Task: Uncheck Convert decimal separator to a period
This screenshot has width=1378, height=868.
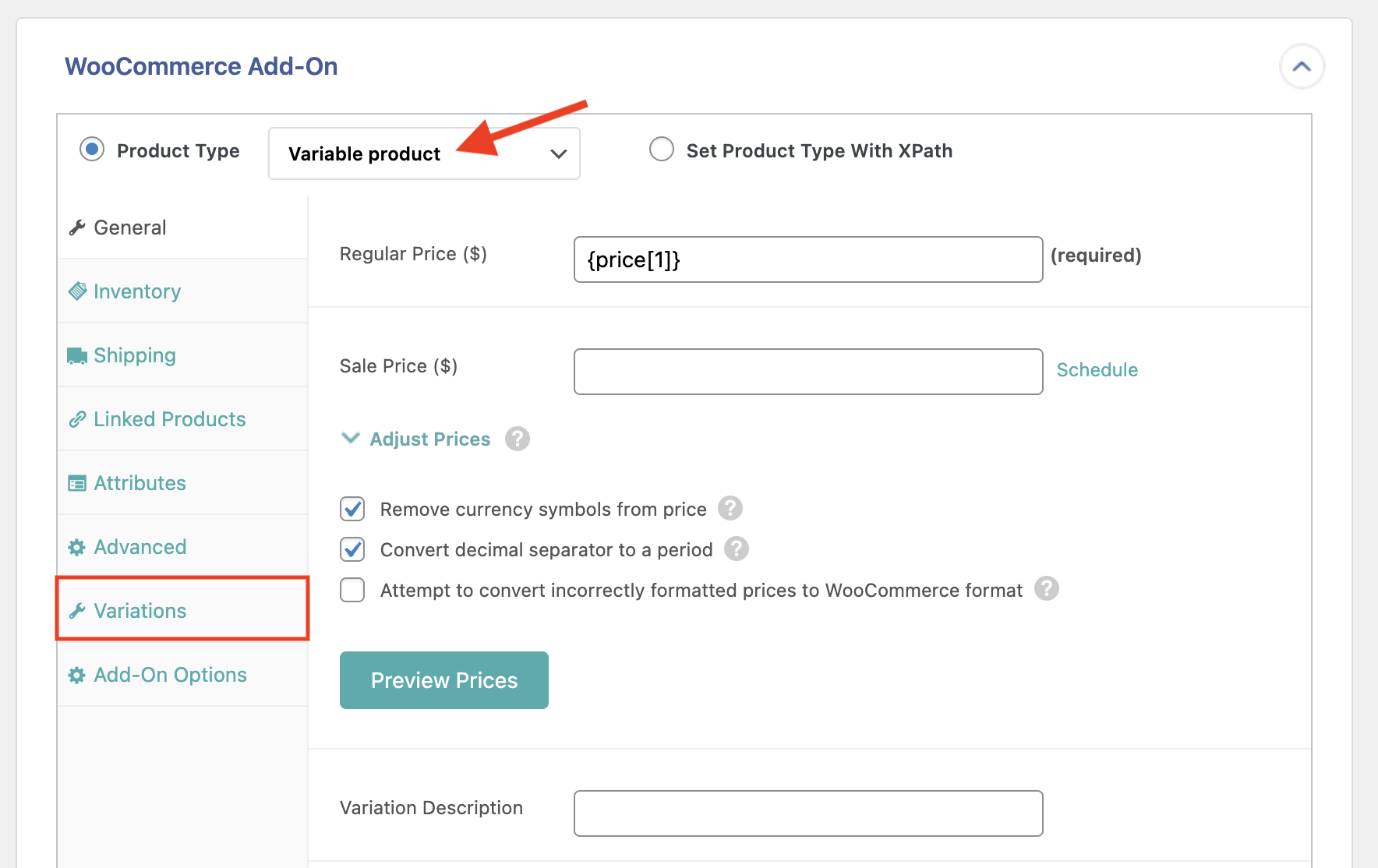Action: pyautogui.click(x=352, y=549)
